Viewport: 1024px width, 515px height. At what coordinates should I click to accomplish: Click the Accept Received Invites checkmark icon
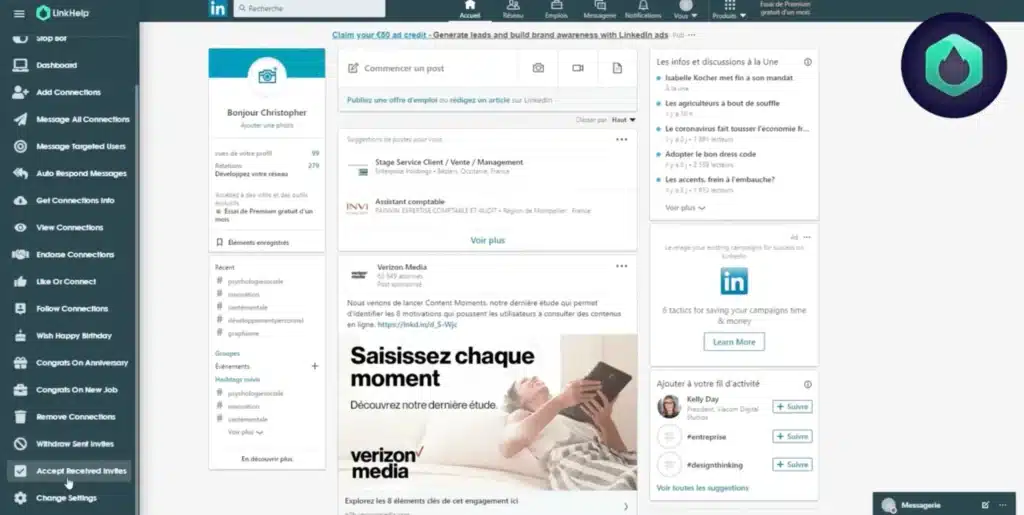tap(20, 471)
